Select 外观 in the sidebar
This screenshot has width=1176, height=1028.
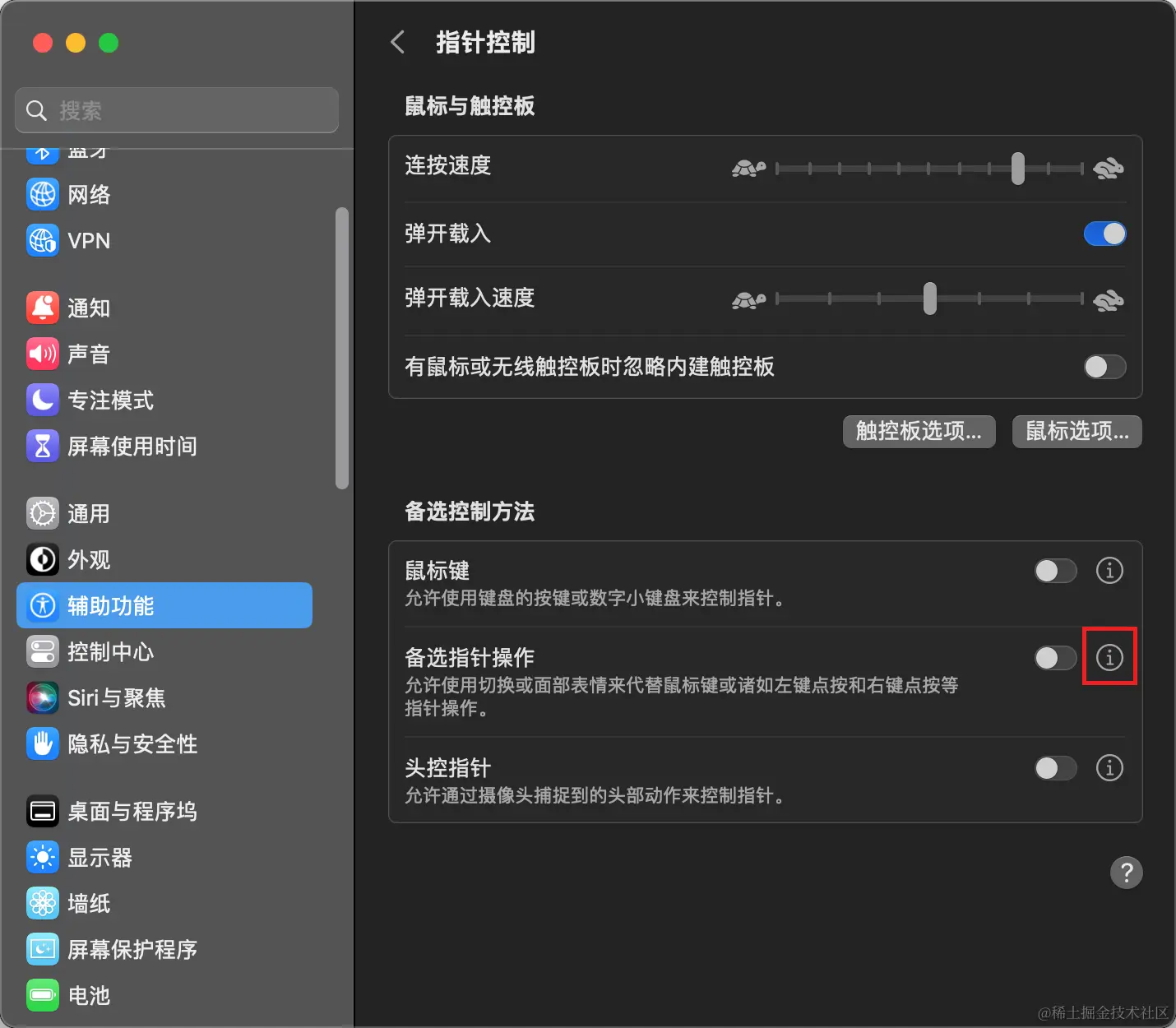point(164,560)
